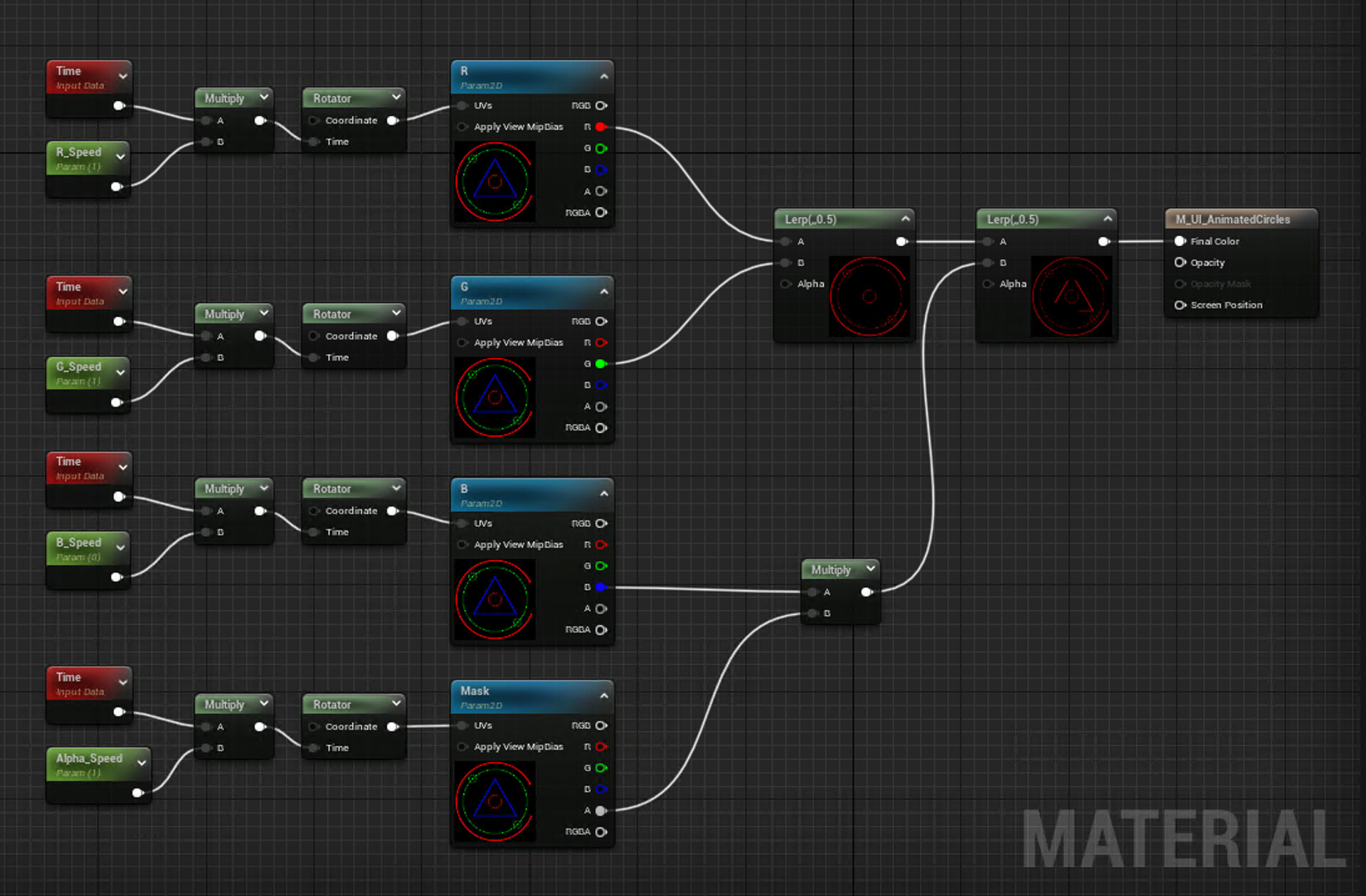Viewport: 1366px width, 896px height.
Task: Click Alpha input pin on first Lerp node
Action: point(785,284)
